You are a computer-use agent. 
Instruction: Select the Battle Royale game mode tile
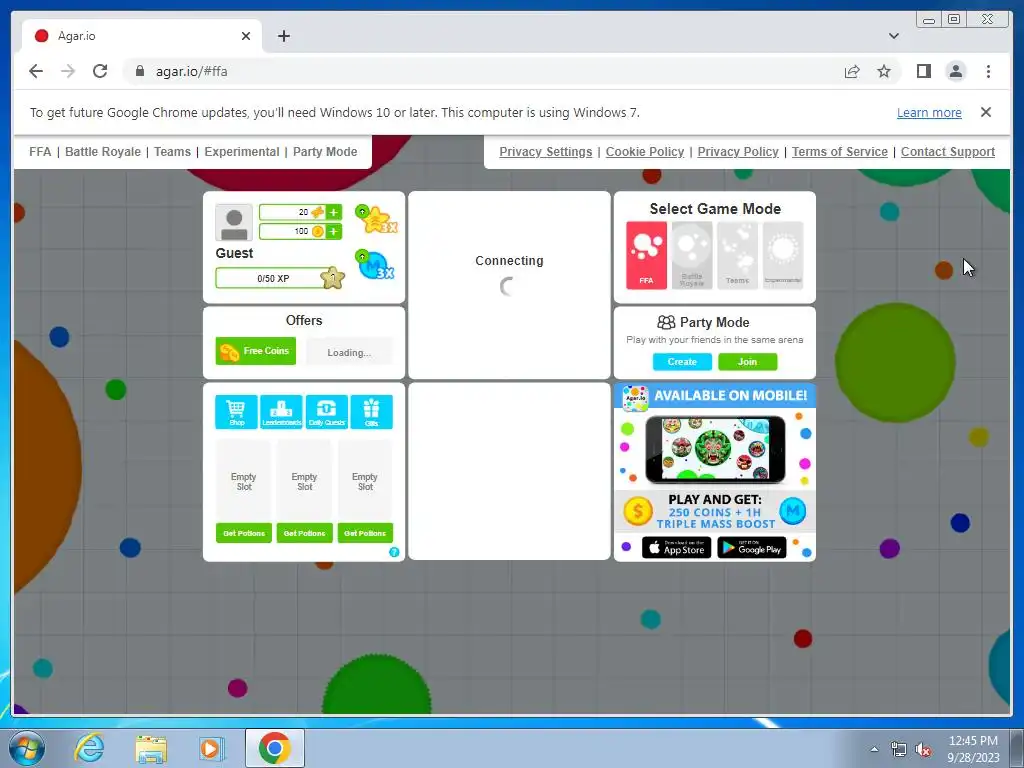692,255
